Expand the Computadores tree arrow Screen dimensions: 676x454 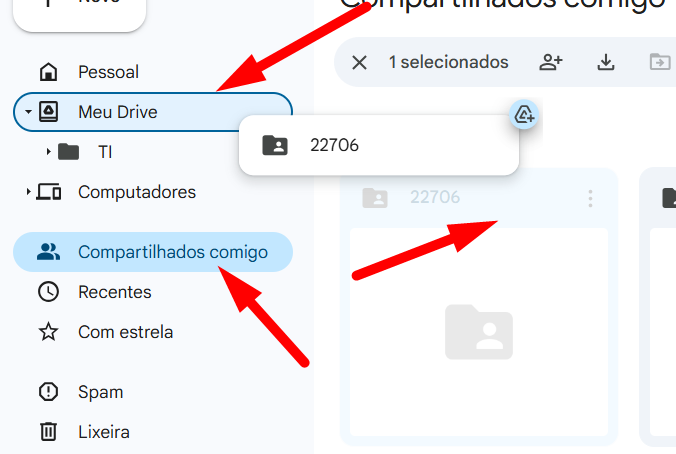pyautogui.click(x=29, y=192)
